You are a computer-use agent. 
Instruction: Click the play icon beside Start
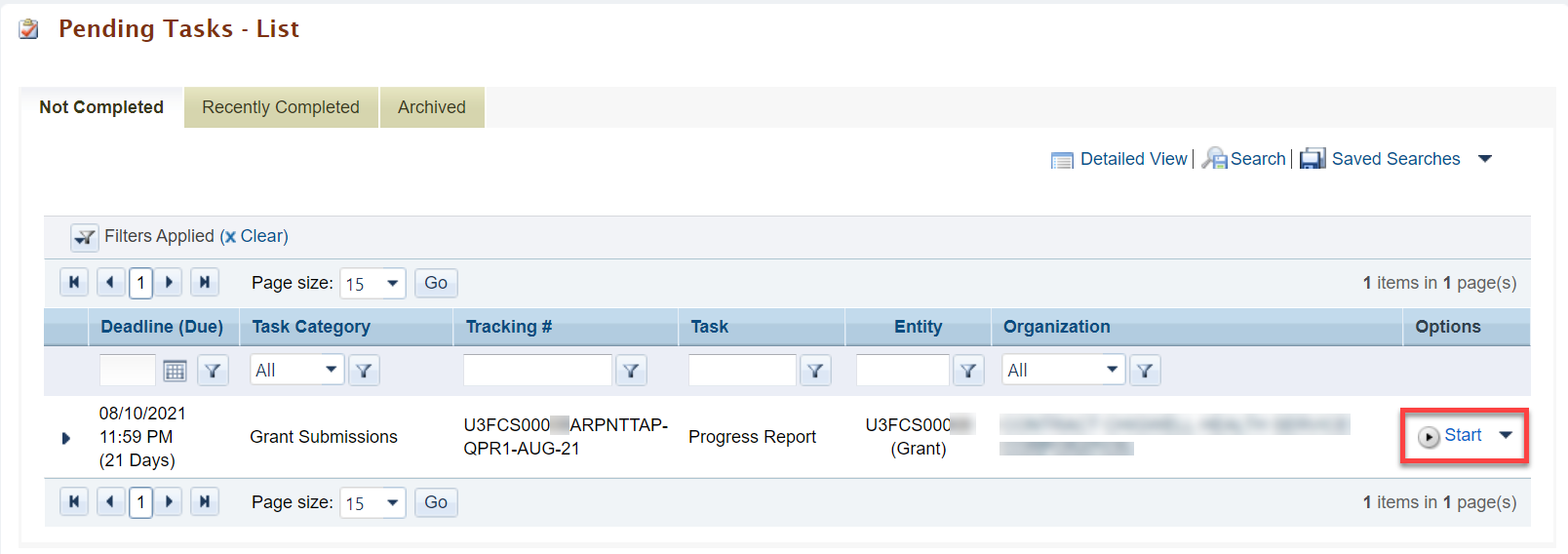click(1429, 437)
